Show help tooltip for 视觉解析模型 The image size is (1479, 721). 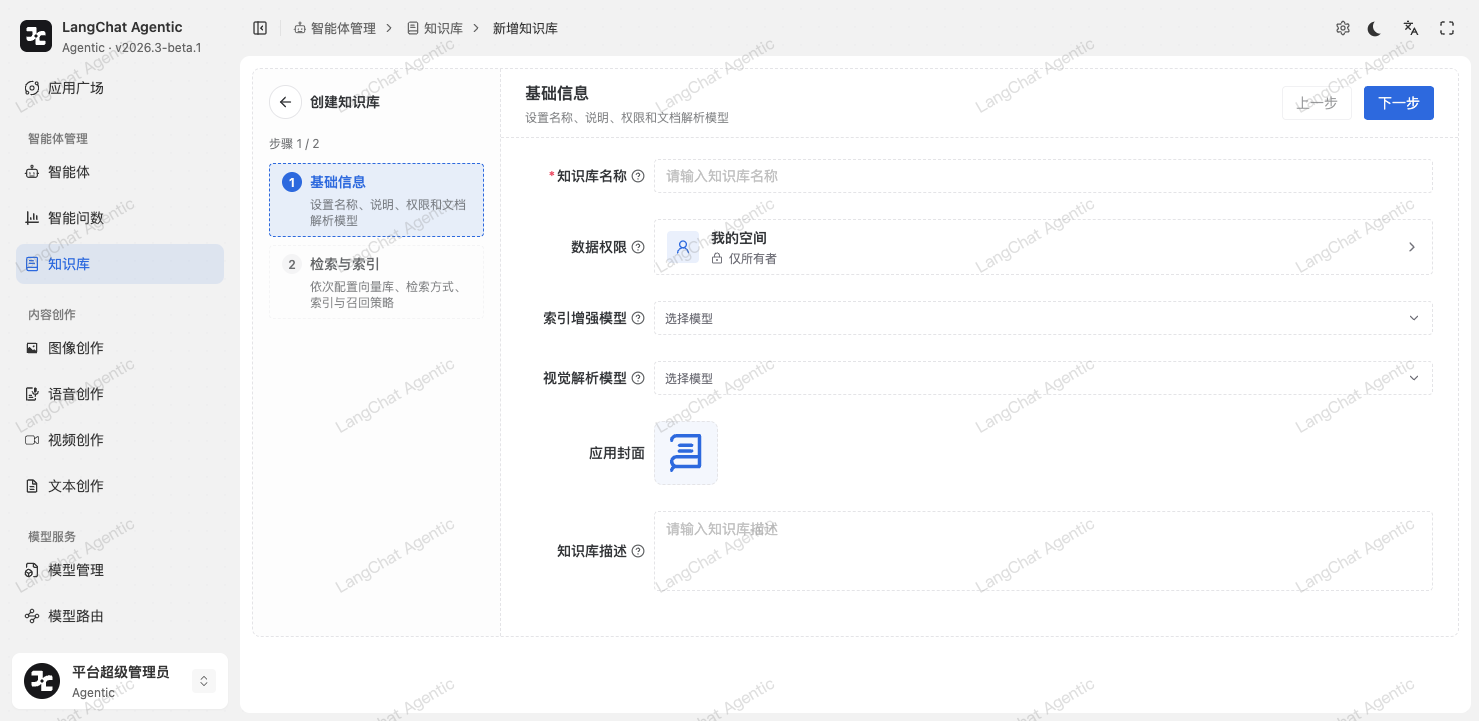point(638,378)
